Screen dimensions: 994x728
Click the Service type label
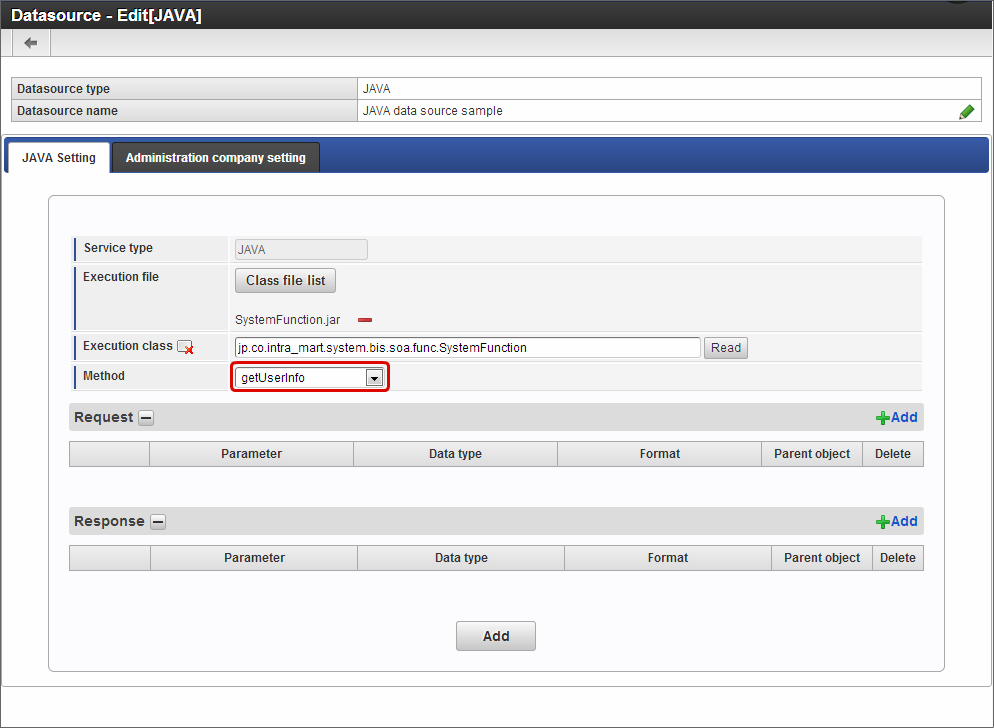click(x=119, y=248)
